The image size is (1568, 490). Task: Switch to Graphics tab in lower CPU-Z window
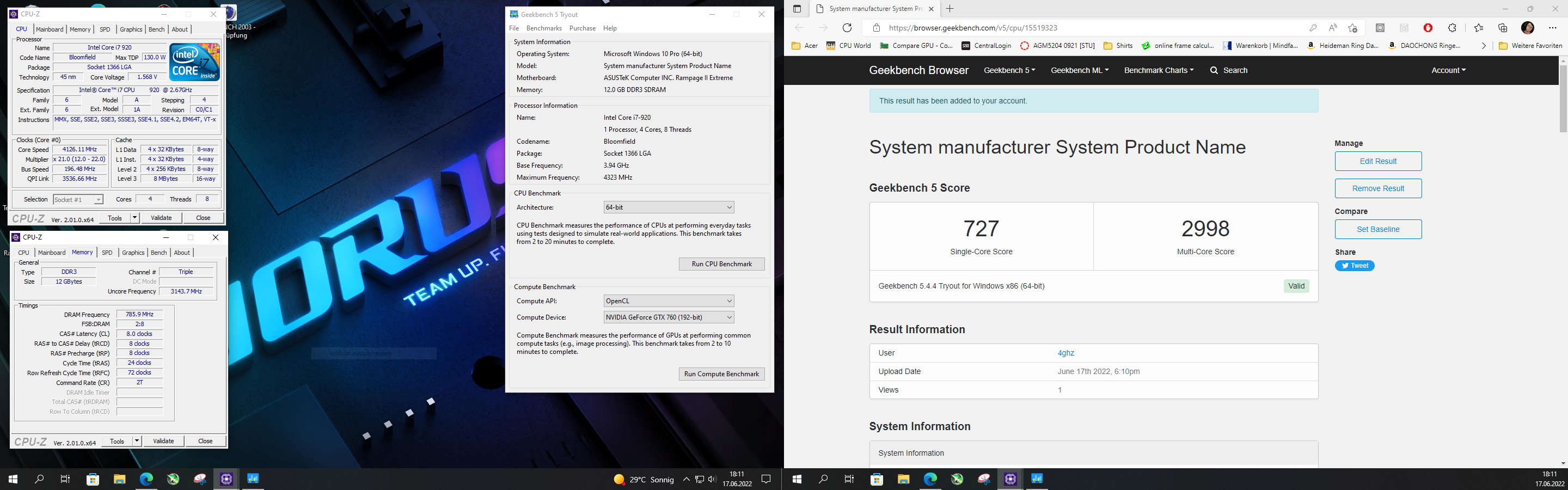coord(133,253)
